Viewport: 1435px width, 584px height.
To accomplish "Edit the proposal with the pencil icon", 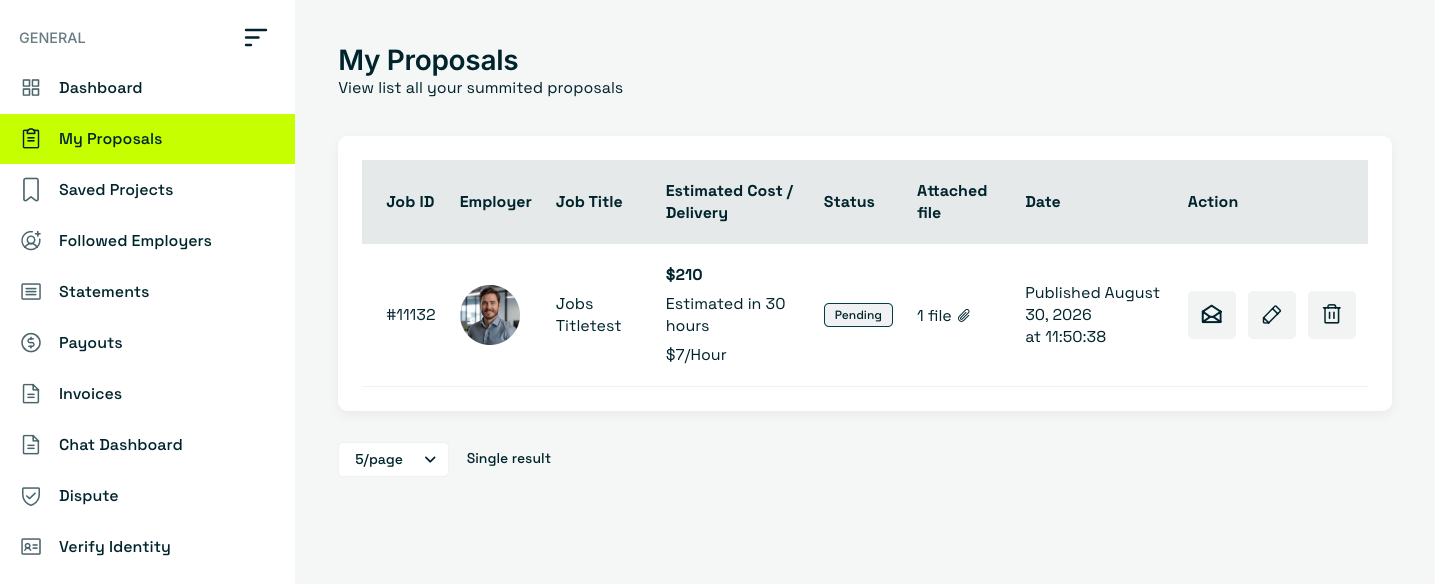I will tap(1272, 315).
